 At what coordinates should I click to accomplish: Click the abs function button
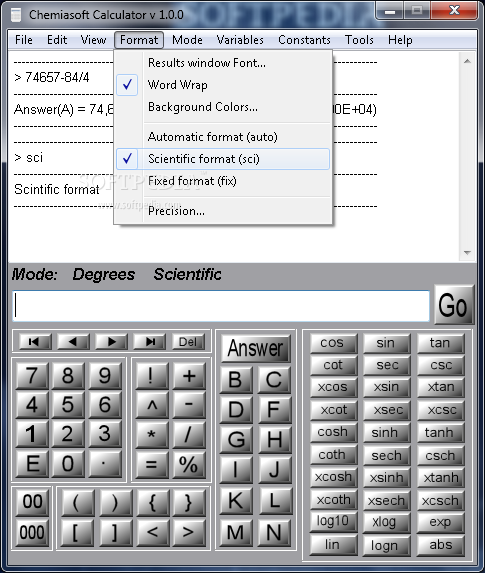(x=440, y=545)
